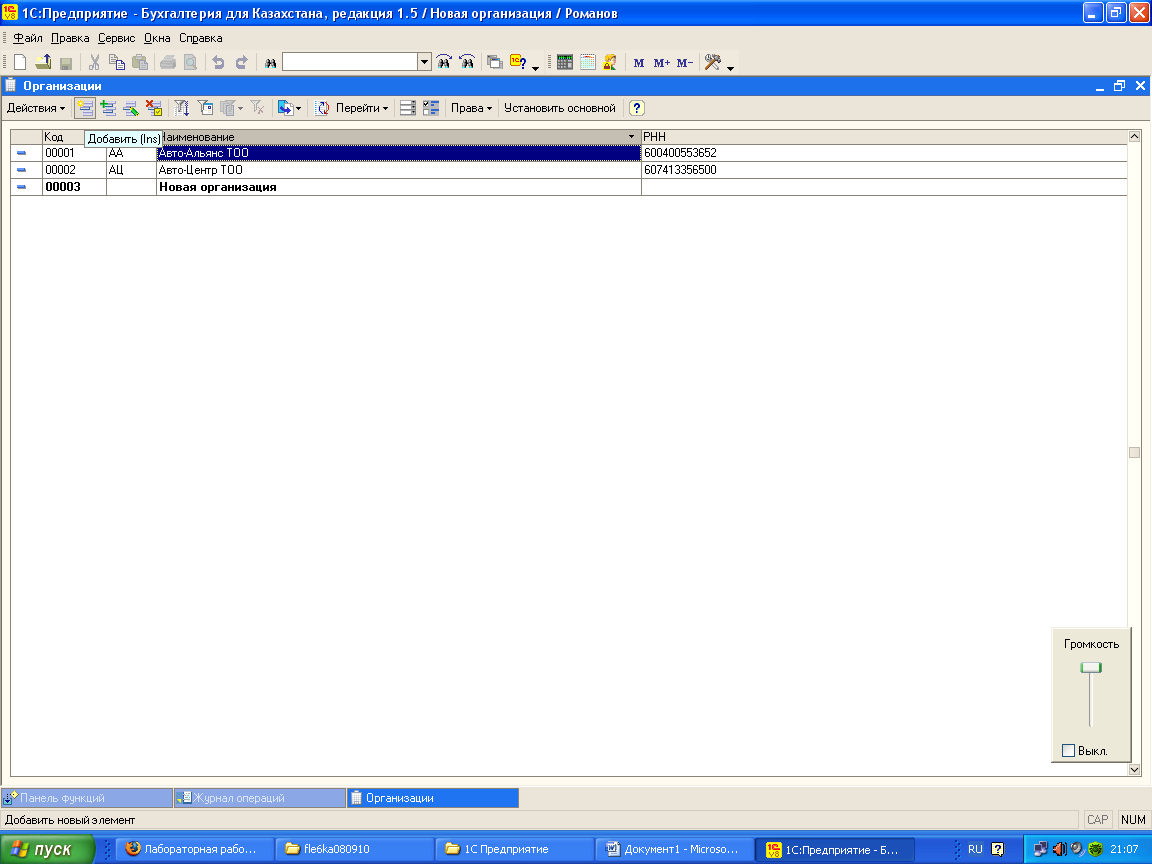Click the Copy icon in main toolbar
Screen dimensions: 1152x864
pyautogui.click(x=117, y=62)
